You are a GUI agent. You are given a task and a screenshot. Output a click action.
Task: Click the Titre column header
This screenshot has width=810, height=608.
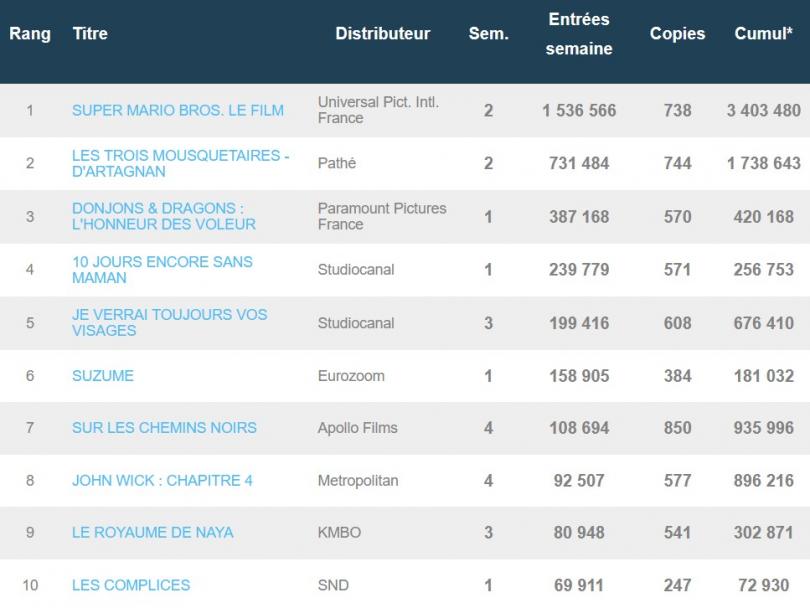point(90,34)
